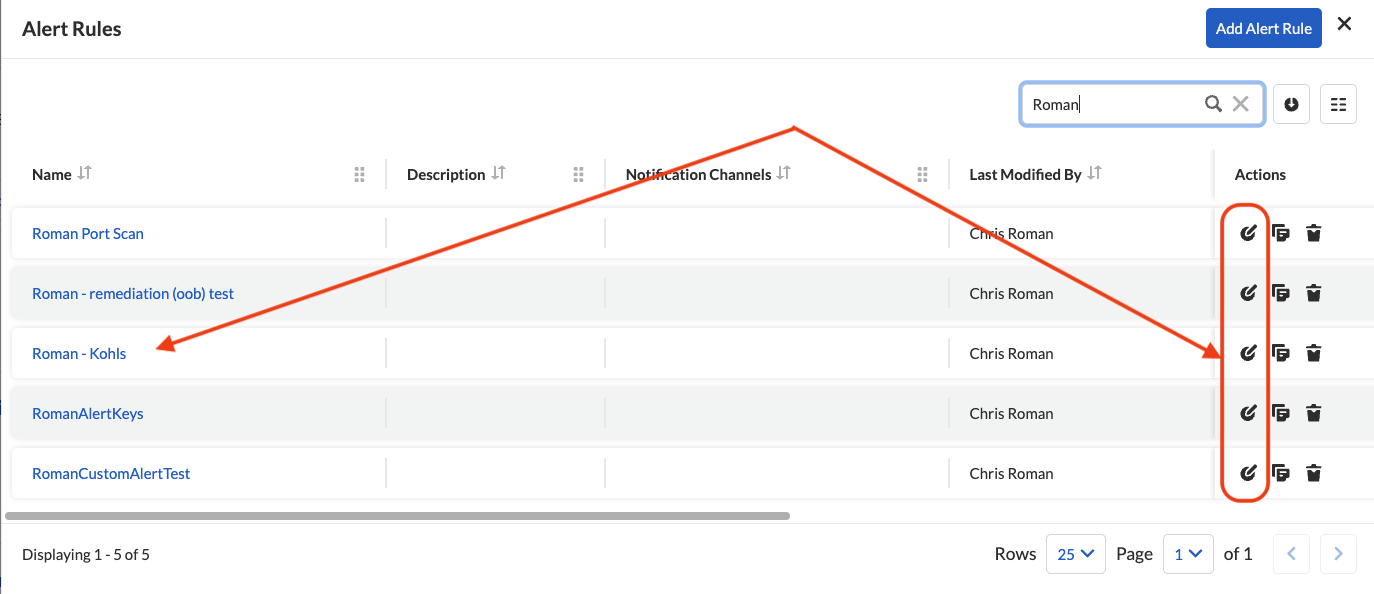Click the download alert rules icon
The width and height of the screenshot is (1374, 594).
pyautogui.click(x=1291, y=104)
